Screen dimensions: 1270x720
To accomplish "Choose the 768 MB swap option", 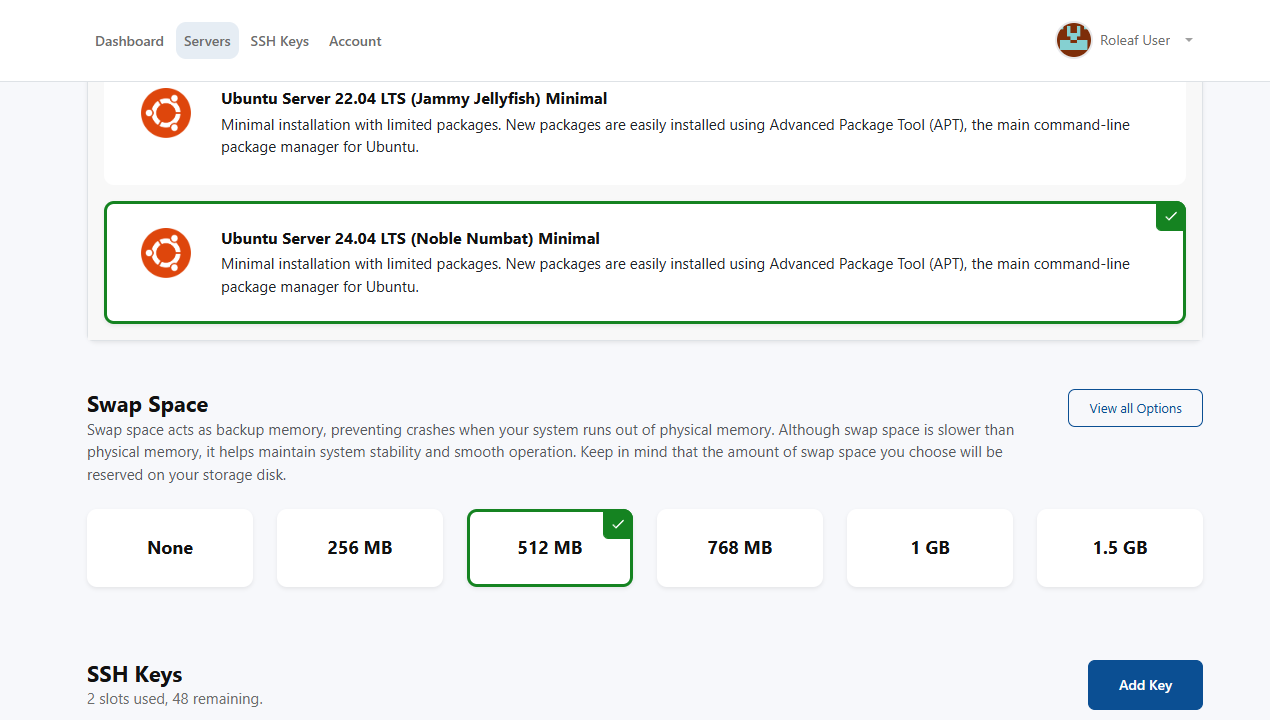I will tap(740, 548).
